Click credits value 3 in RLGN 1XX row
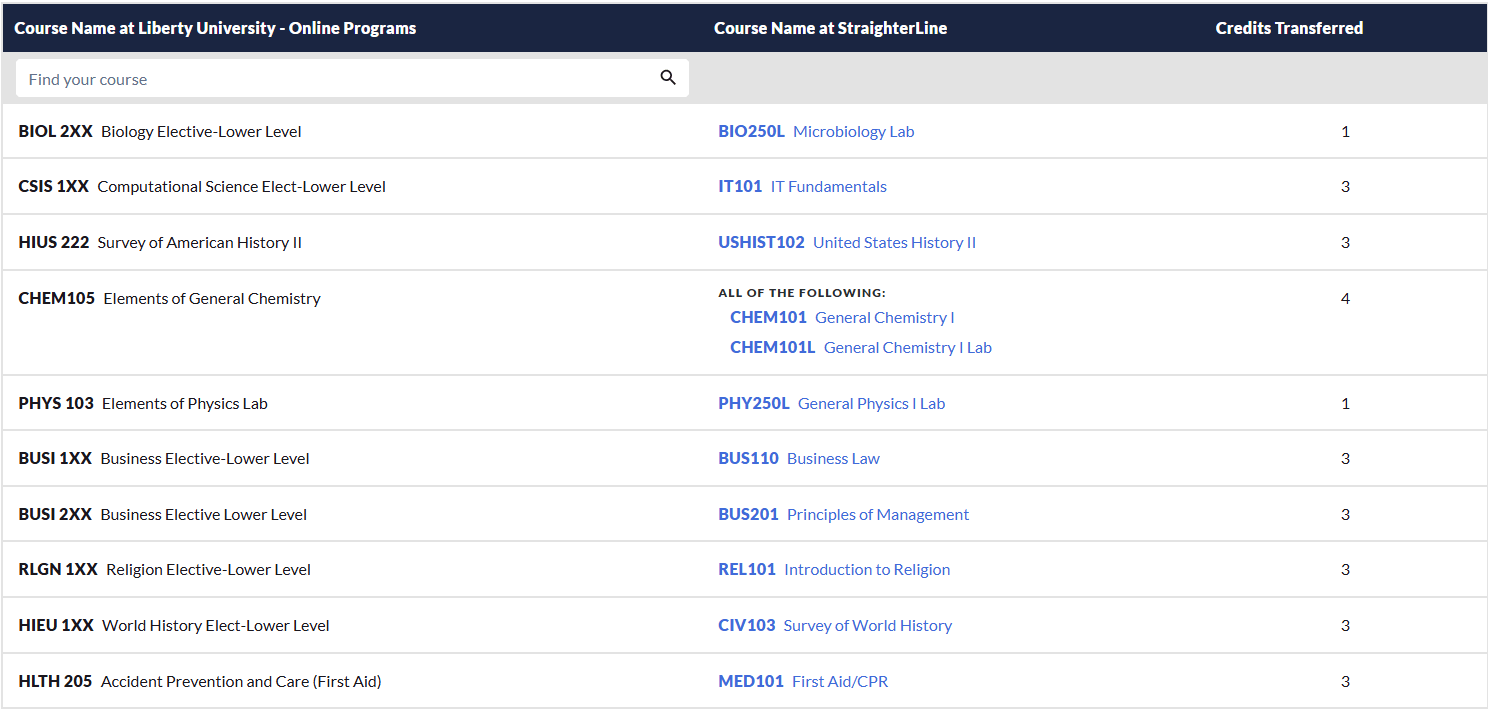The width and height of the screenshot is (1488, 712). tap(1345, 569)
